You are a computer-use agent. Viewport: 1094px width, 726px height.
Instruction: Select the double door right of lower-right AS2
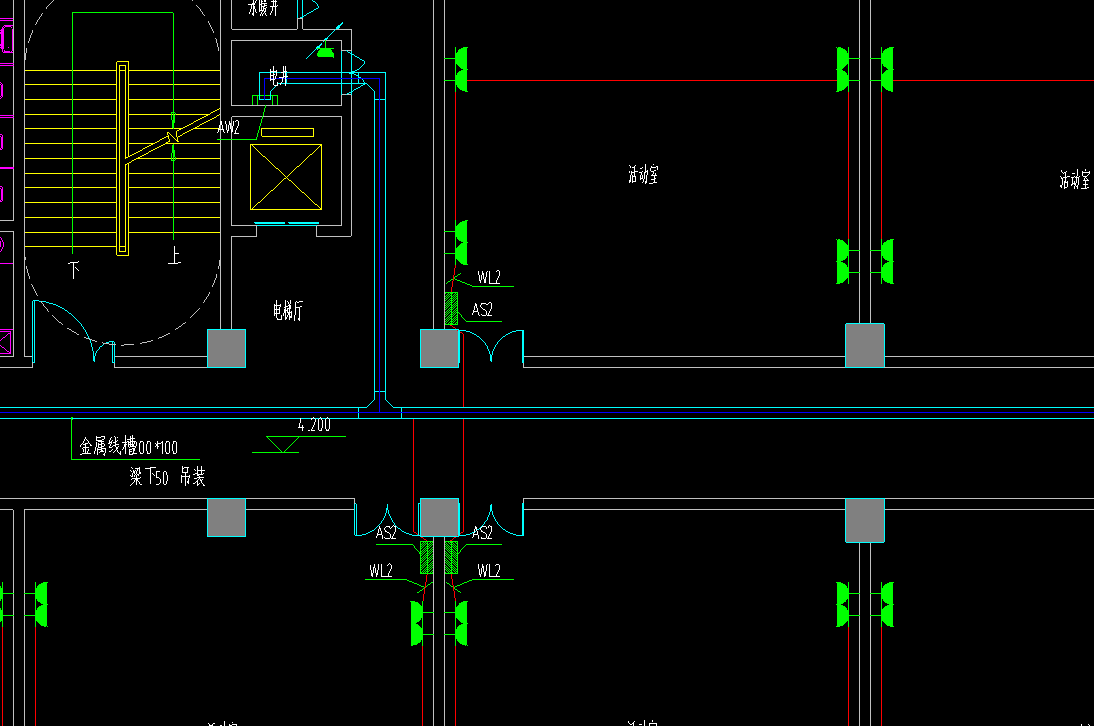491,519
